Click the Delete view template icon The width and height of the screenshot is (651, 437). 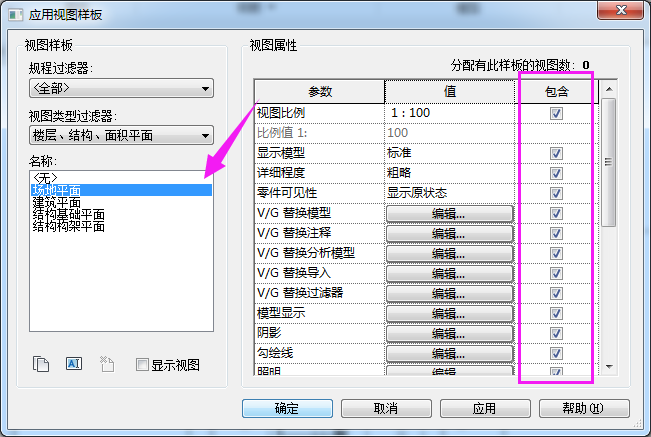pyautogui.click(x=107, y=365)
